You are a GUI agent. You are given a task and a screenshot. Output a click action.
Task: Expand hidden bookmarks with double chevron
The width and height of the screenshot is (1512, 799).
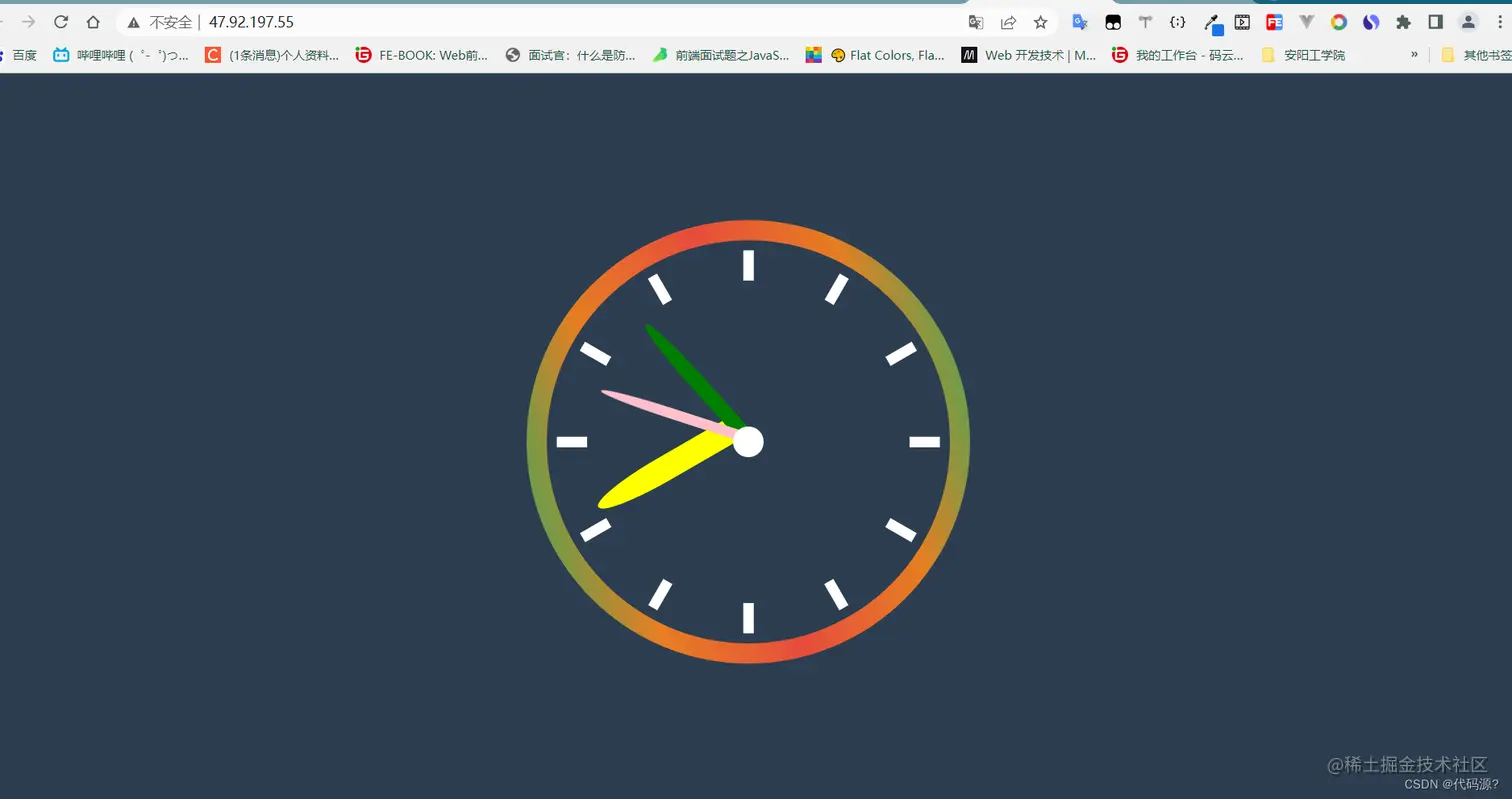(1414, 54)
